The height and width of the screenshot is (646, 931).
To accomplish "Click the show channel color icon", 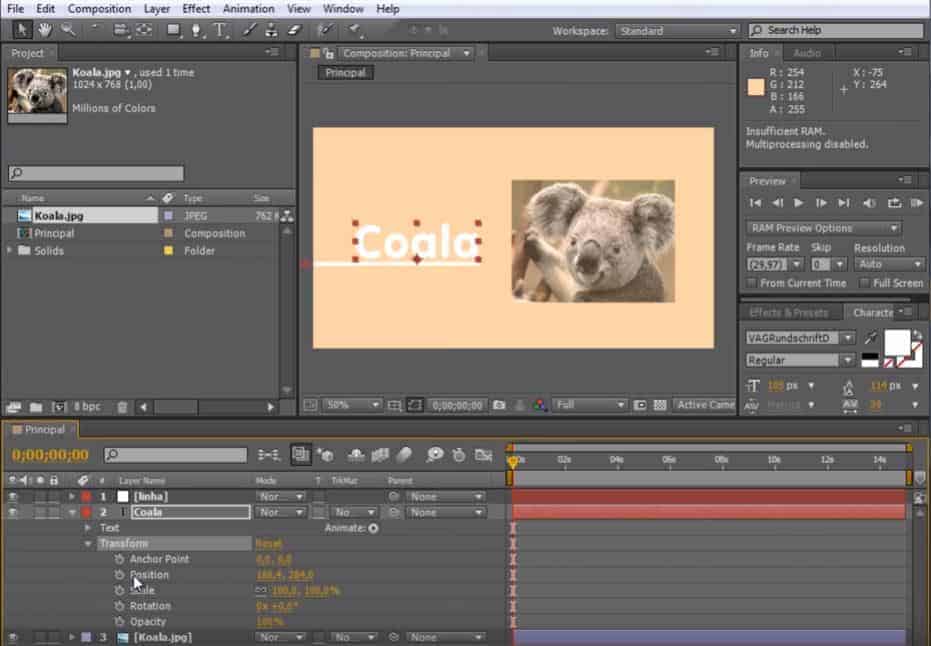I will click(x=540, y=405).
